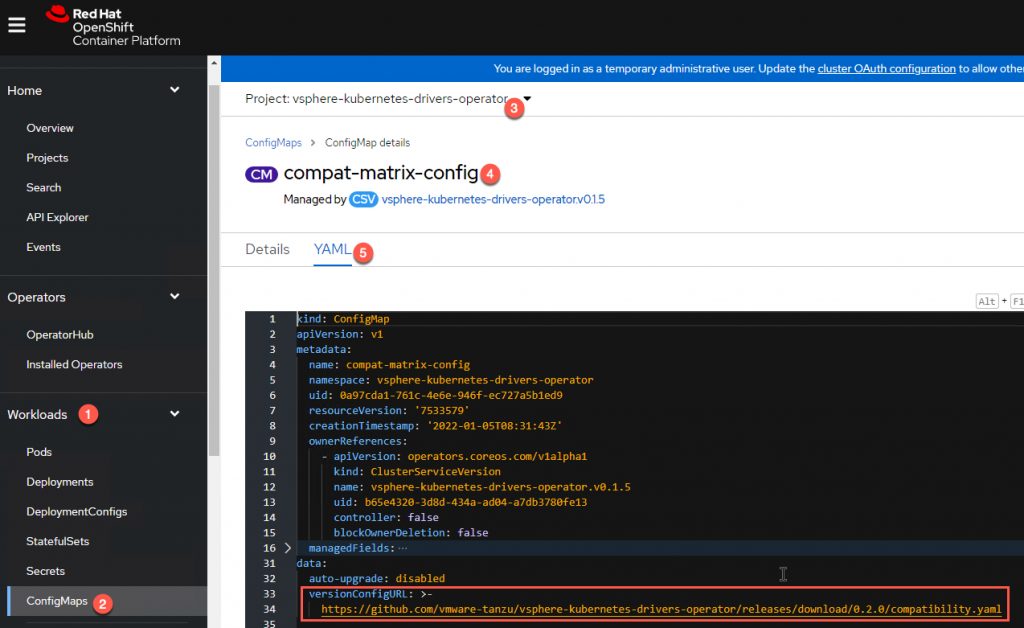This screenshot has width=1024, height=628.
Task: Click the CM ConfigMap kind badge
Action: point(261,173)
